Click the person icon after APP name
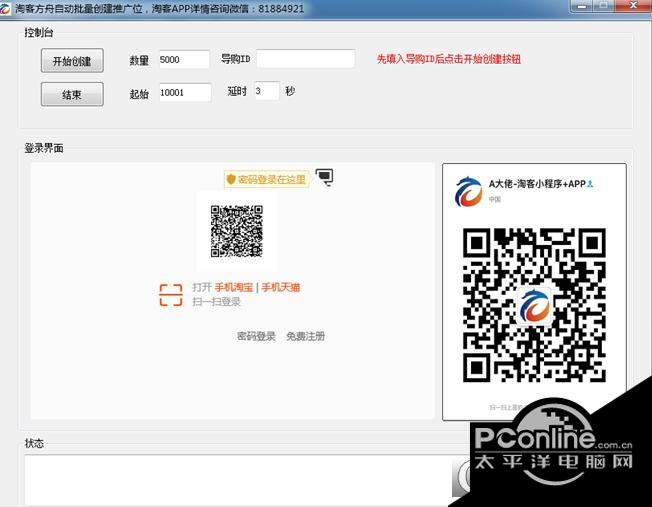652x507 pixels. 590,184
